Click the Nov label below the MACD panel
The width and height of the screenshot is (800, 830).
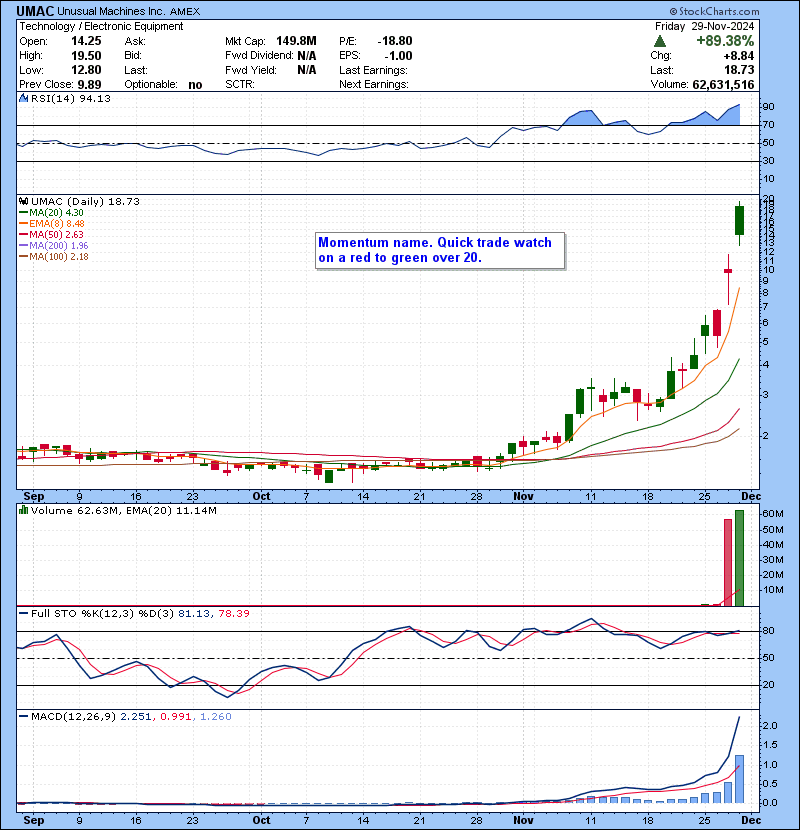pyautogui.click(x=523, y=820)
